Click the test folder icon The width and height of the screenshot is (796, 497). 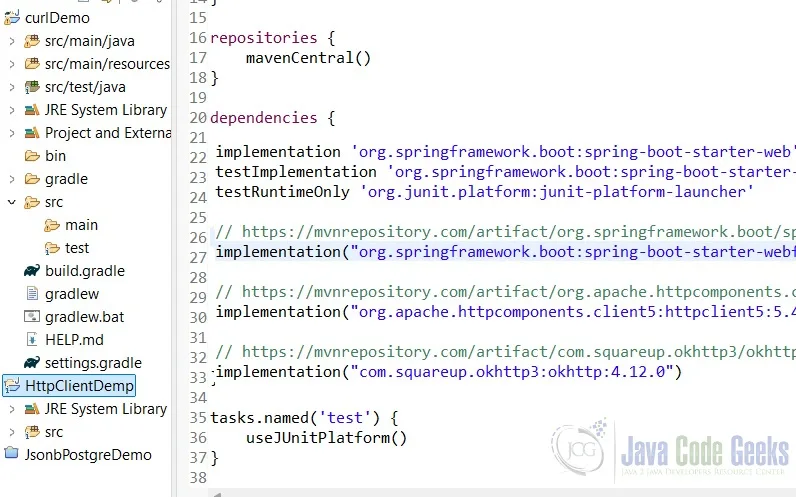pos(52,248)
